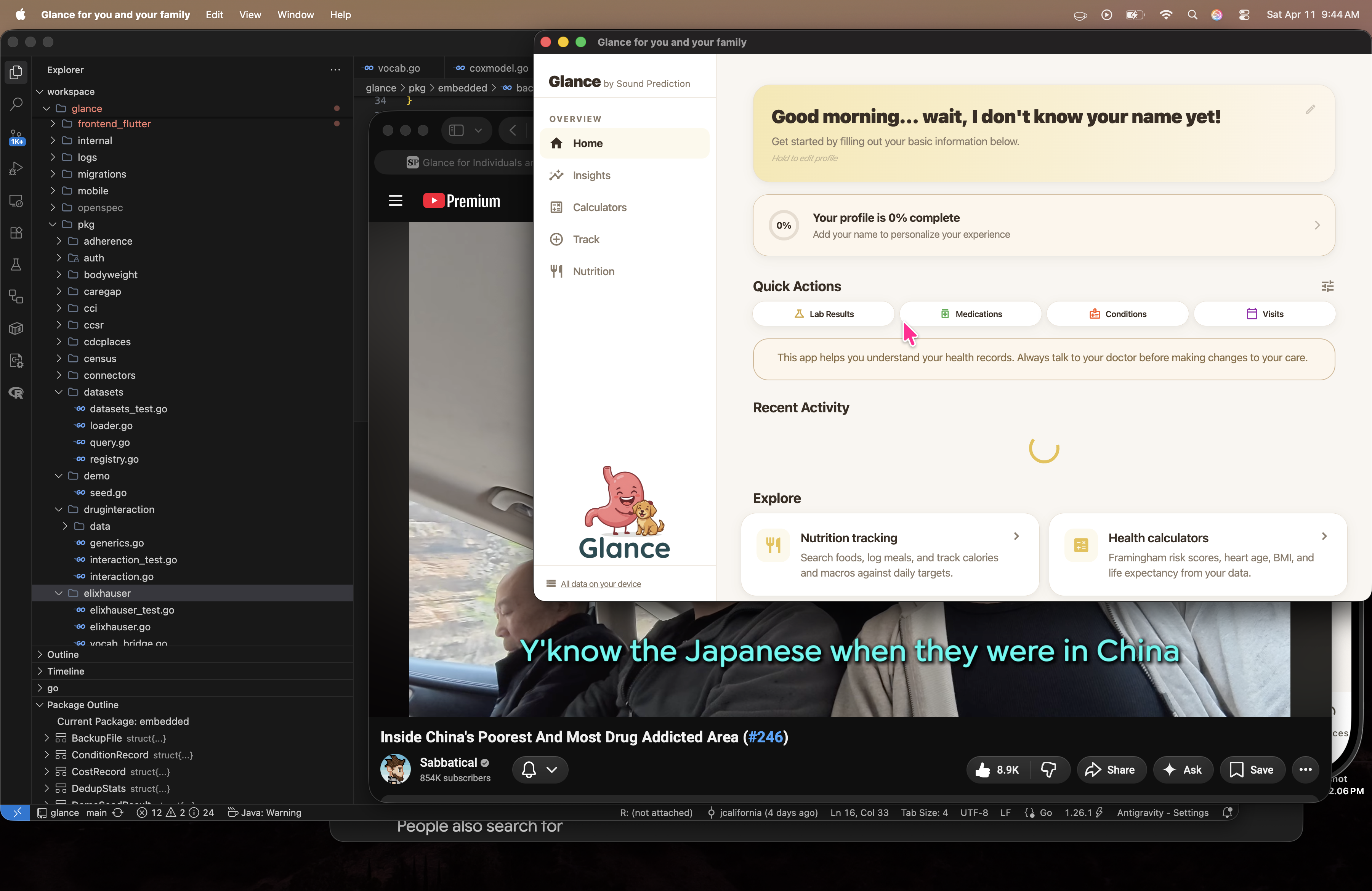The width and height of the screenshot is (1372, 891).
Task: Select Insights in the Glance sidebar
Action: [591, 175]
